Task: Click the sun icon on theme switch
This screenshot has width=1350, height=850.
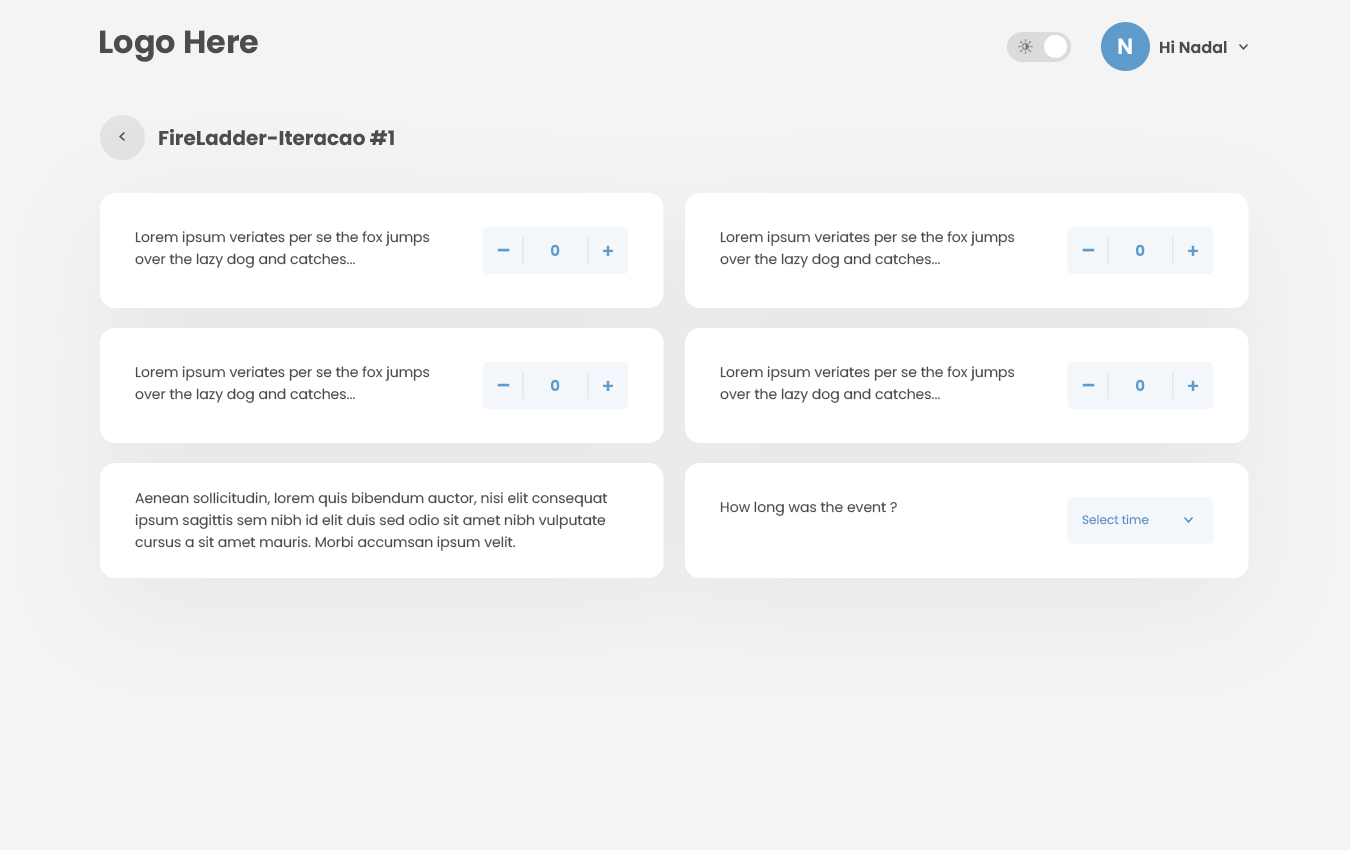Action: [1025, 47]
